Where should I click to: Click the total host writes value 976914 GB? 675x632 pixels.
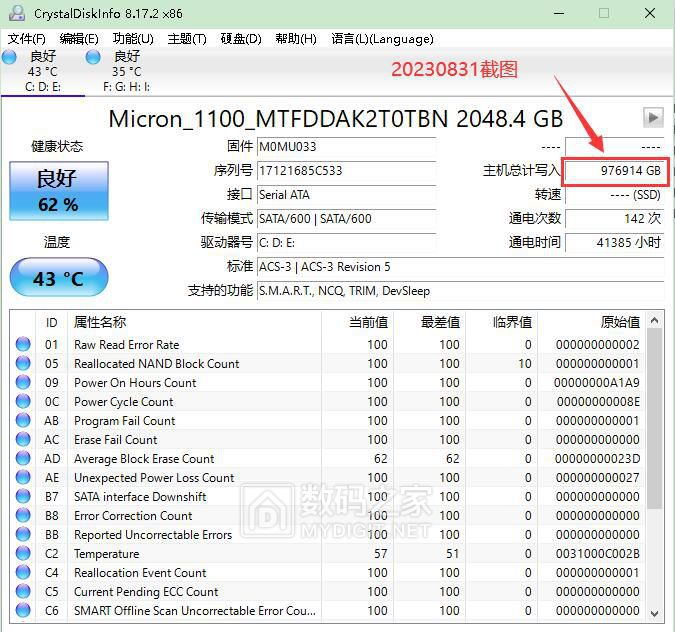615,171
